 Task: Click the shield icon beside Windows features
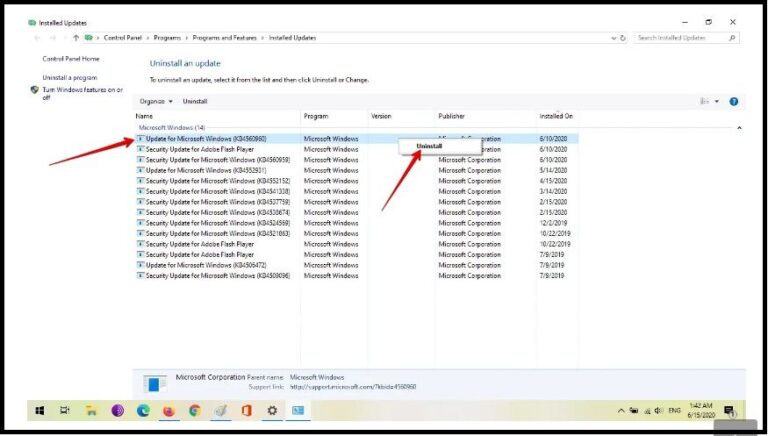coord(34,90)
